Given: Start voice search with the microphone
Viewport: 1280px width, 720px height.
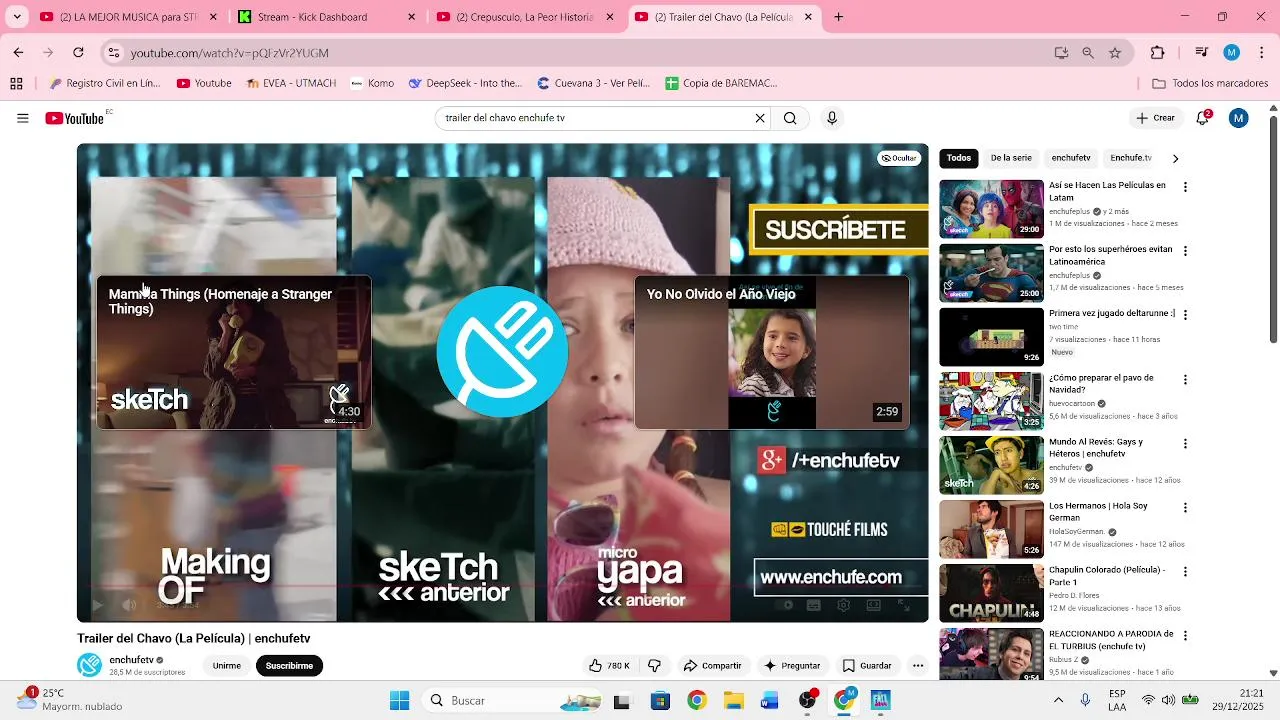Looking at the screenshot, I should pyautogui.click(x=831, y=118).
